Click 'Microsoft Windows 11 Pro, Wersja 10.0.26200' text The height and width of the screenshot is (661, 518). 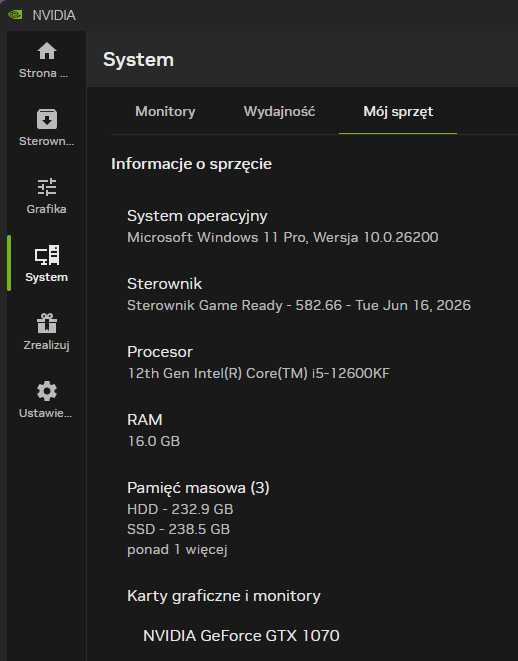283,237
